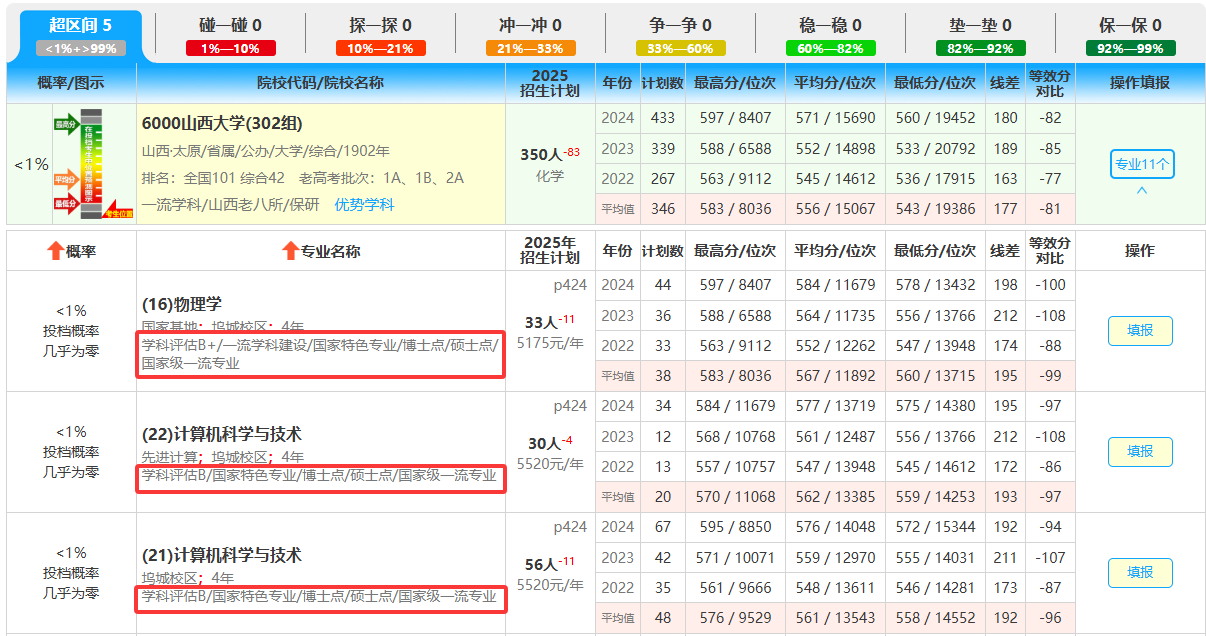Open the 稳一稳 tab
The height and width of the screenshot is (636, 1206).
click(830, 25)
